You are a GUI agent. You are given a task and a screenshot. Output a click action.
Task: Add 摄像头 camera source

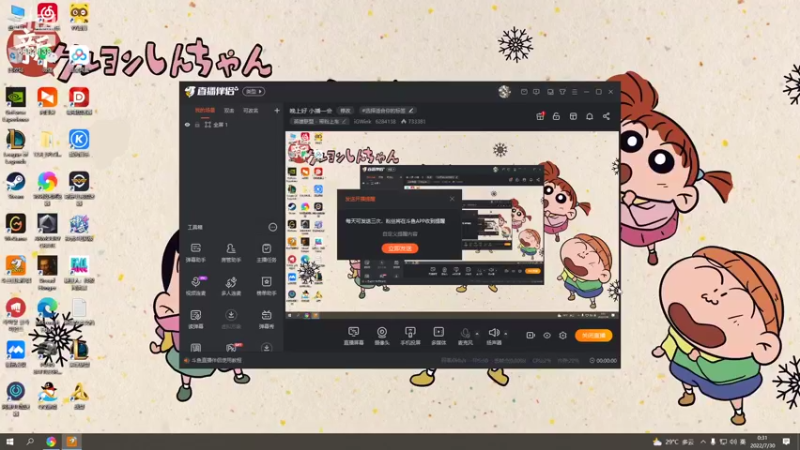pyautogui.click(x=382, y=336)
